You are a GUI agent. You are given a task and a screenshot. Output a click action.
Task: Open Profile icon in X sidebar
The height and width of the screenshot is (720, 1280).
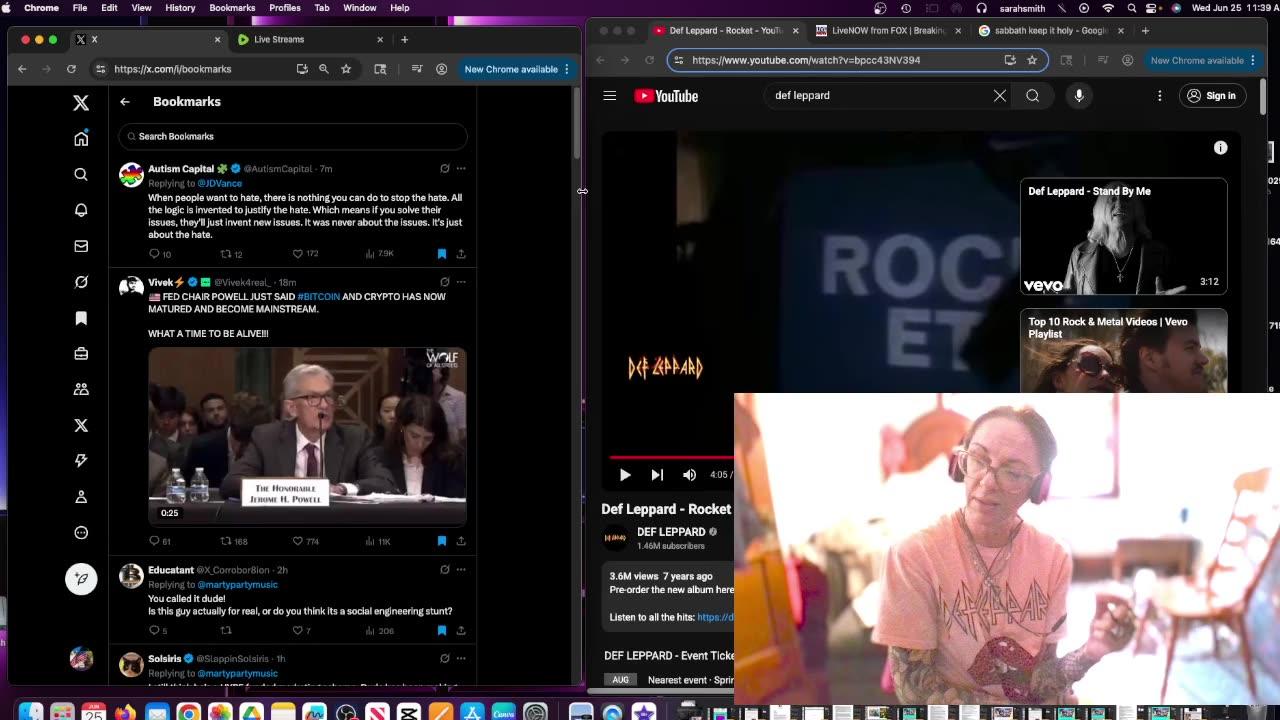click(x=81, y=497)
